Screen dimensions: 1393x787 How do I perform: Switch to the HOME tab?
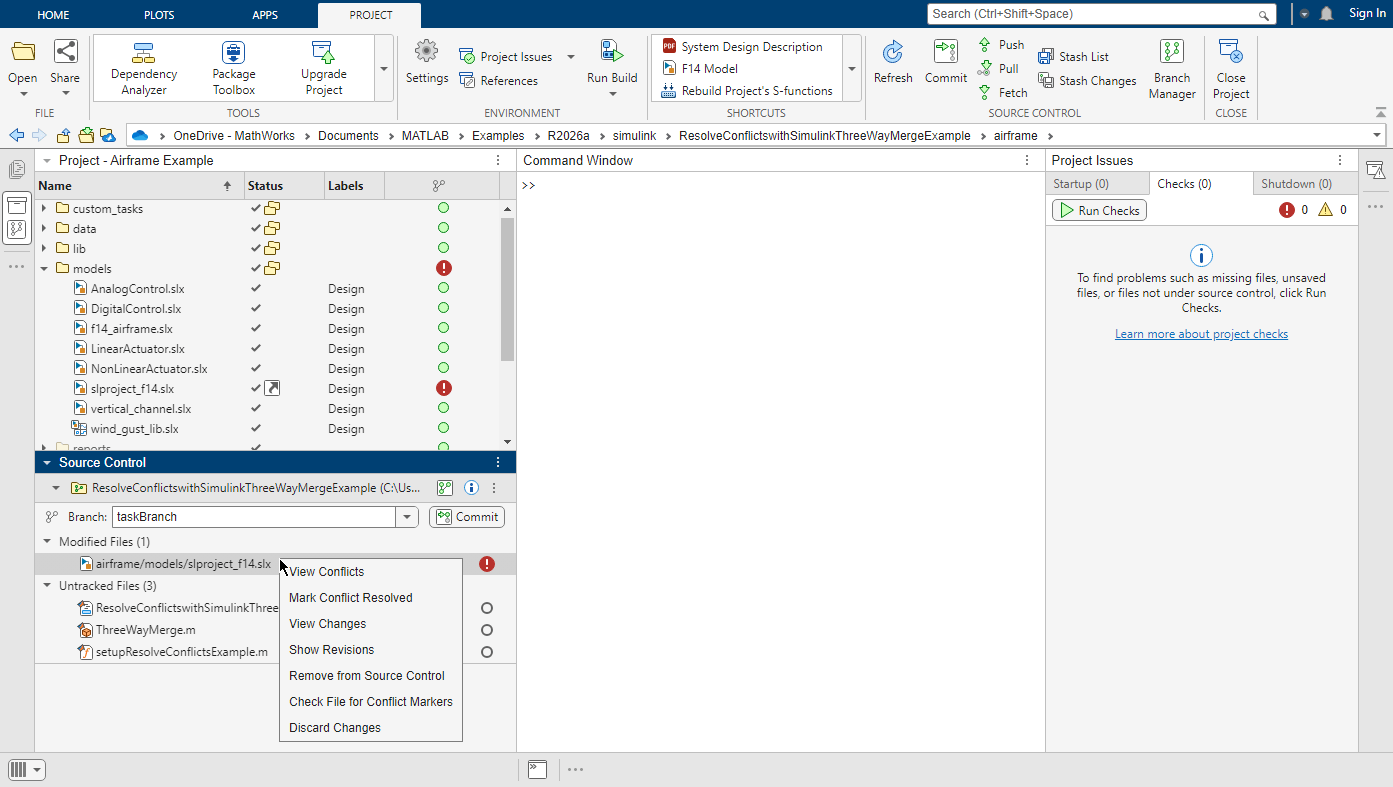pyautogui.click(x=54, y=15)
